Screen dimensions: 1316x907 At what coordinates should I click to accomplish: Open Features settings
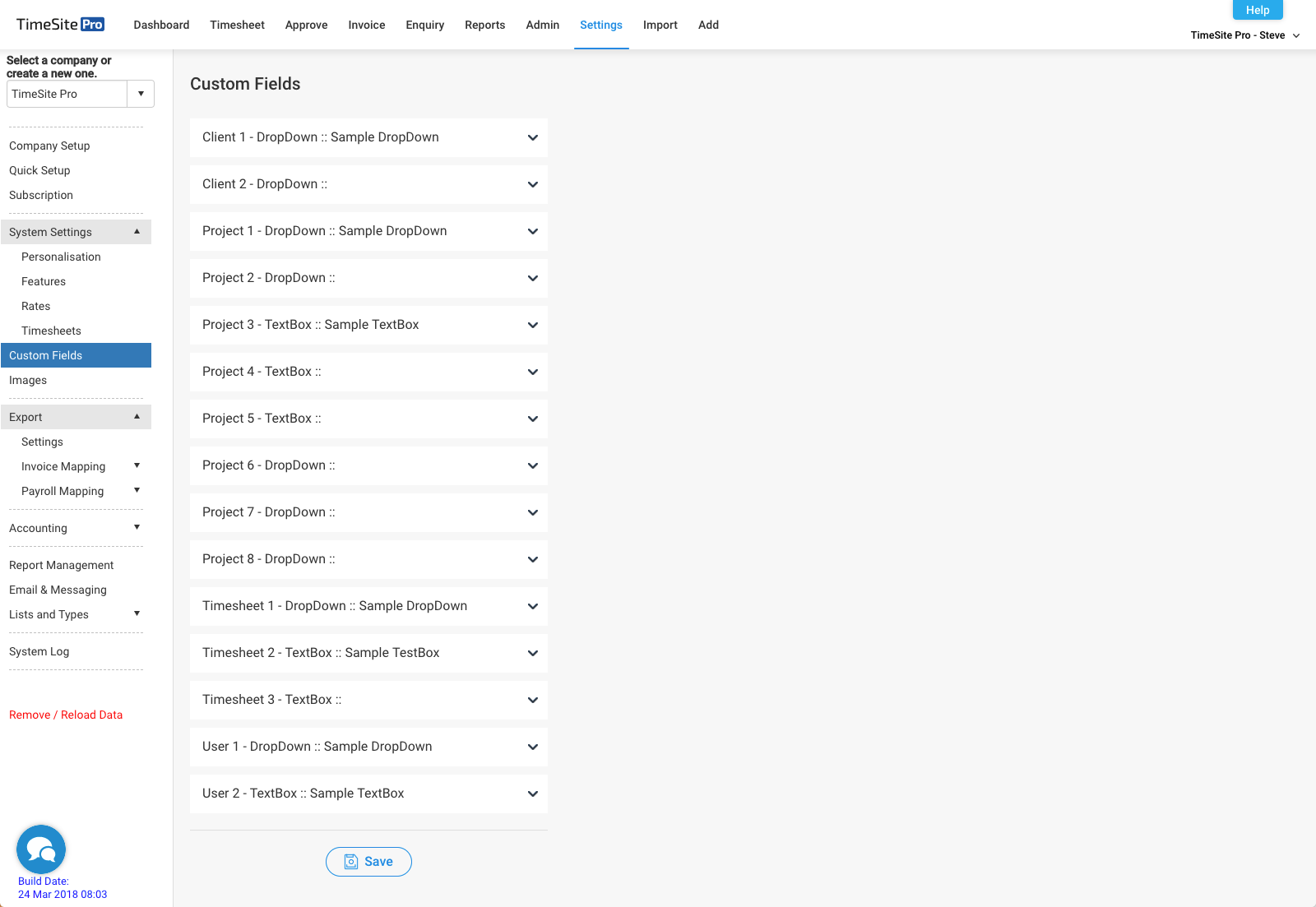(44, 281)
